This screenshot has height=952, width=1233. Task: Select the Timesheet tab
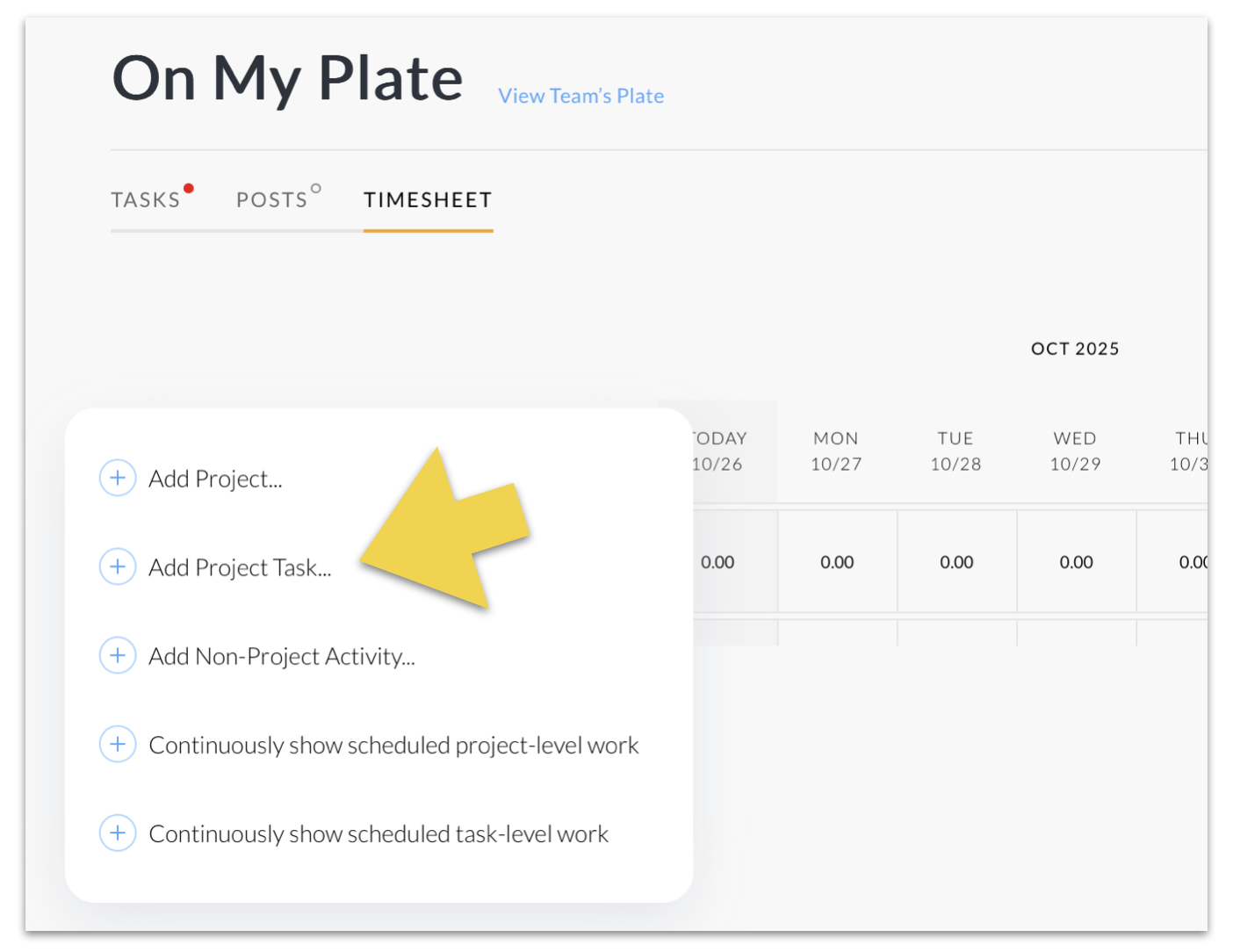[428, 200]
